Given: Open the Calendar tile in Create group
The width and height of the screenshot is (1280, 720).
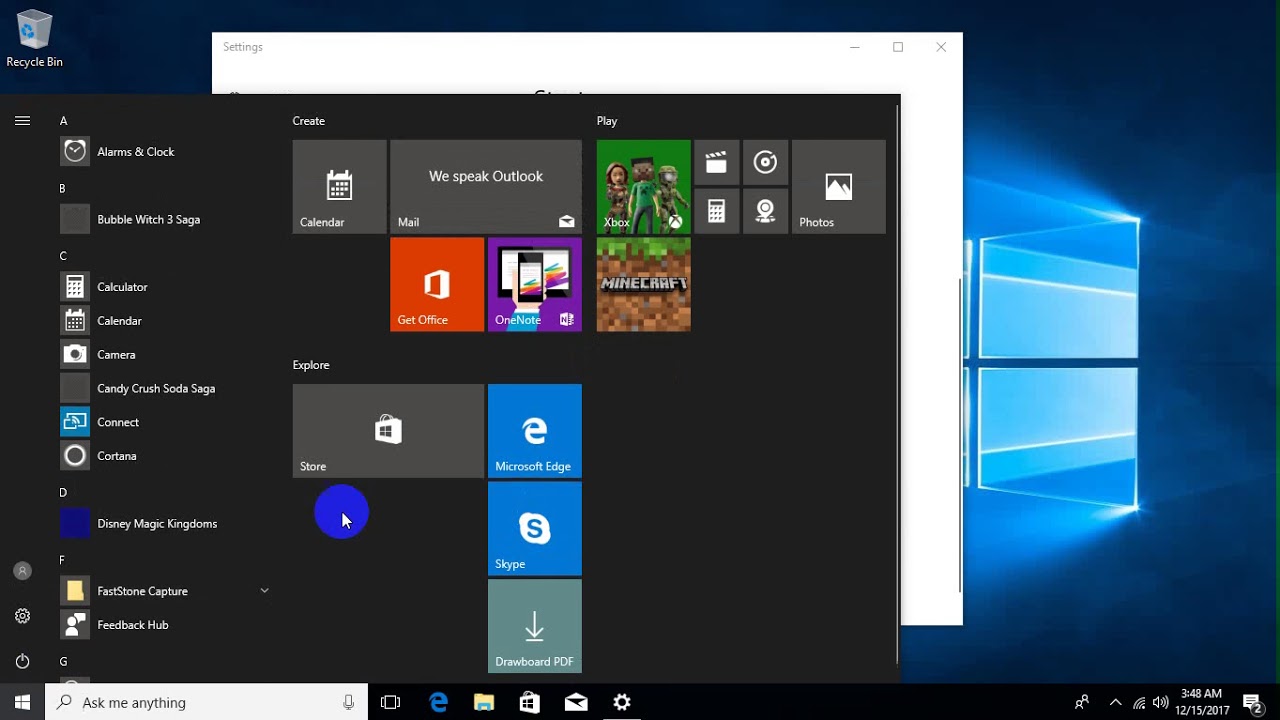Looking at the screenshot, I should pyautogui.click(x=339, y=187).
